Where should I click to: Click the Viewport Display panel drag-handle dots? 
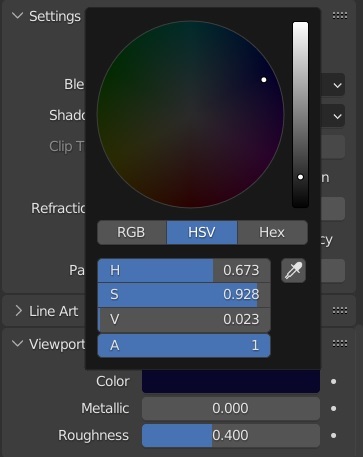tap(340, 344)
